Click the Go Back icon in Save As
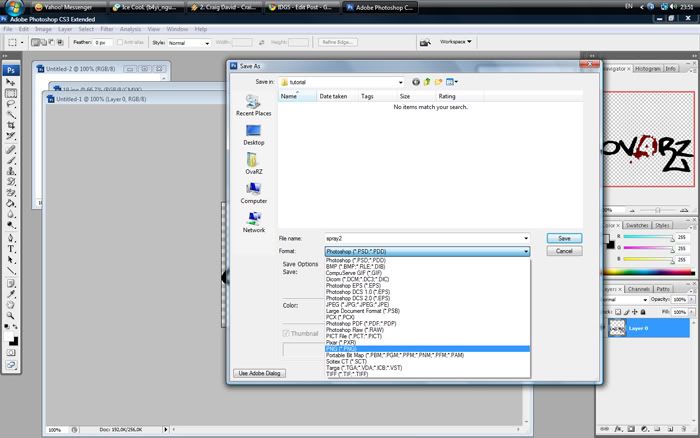This screenshot has height=438, width=700. click(416, 82)
